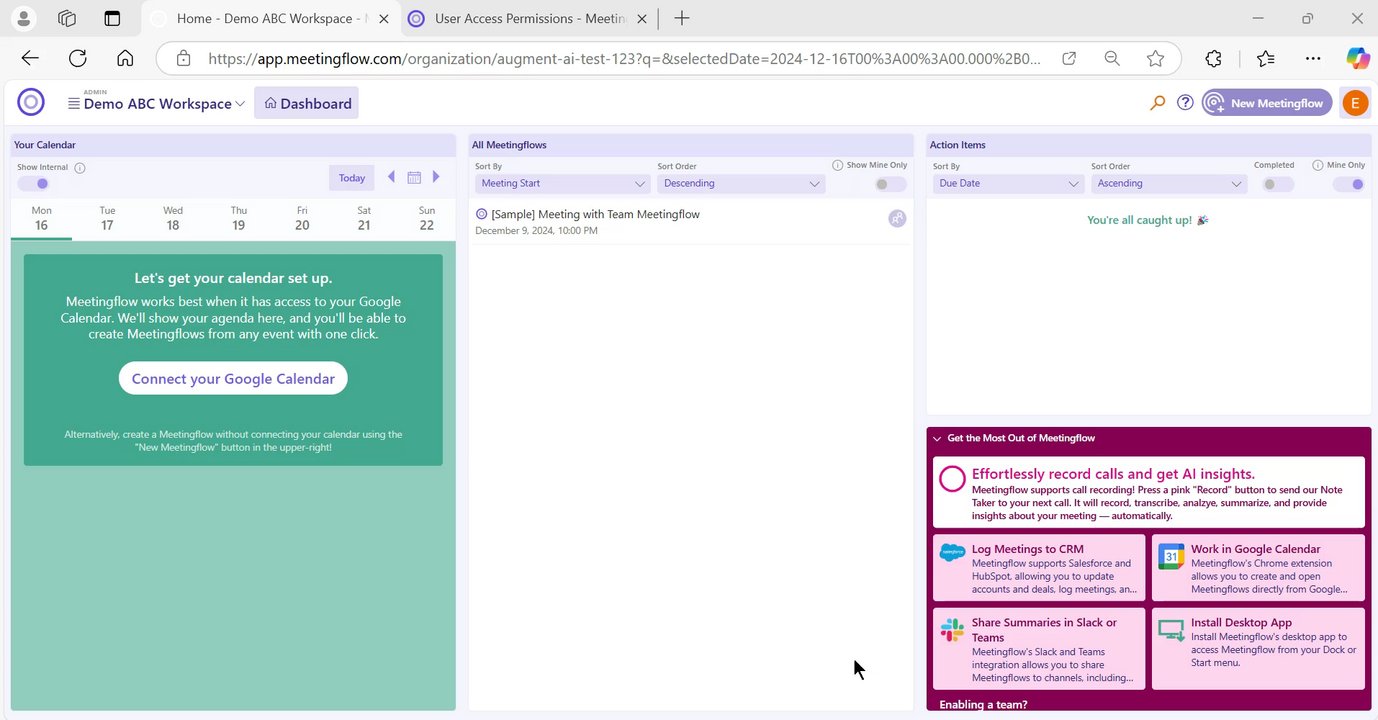The image size is (1378, 720).
Task: Close the Home - Demo ABC Workspace tab
Action: coord(384,18)
